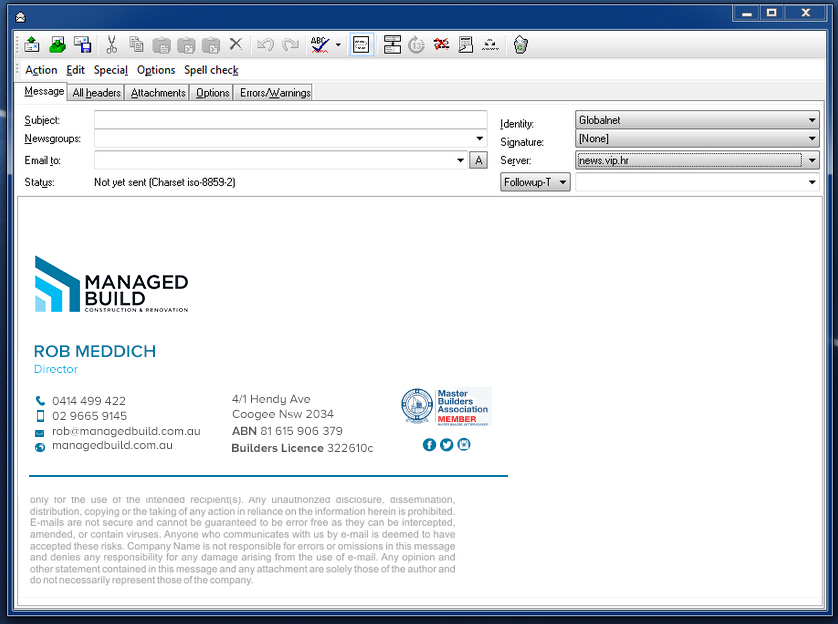Click into the Subject field
Image resolution: width=838 pixels, height=624 pixels.
coord(291,120)
